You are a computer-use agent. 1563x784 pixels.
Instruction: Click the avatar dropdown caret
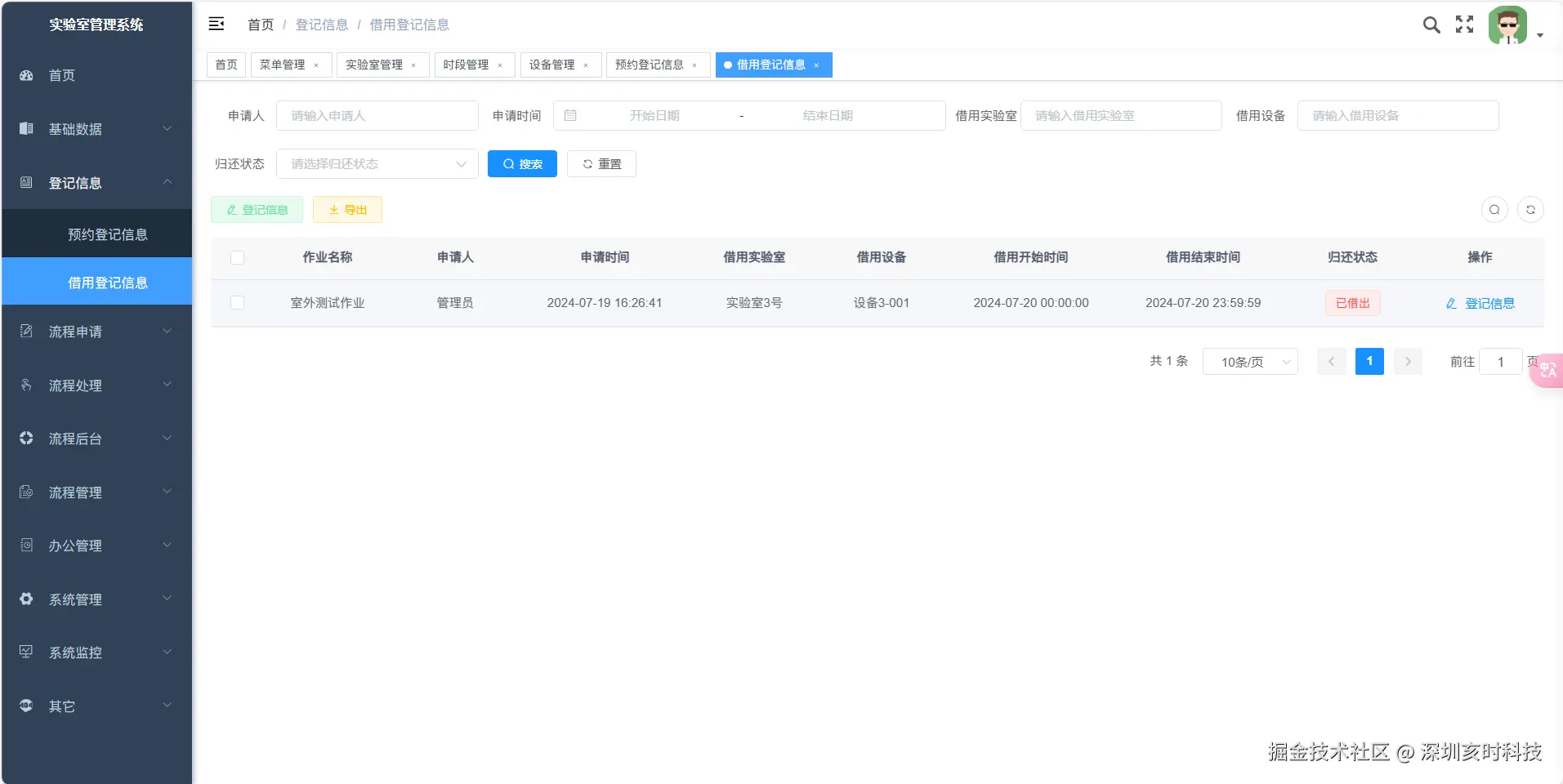coord(1540,35)
